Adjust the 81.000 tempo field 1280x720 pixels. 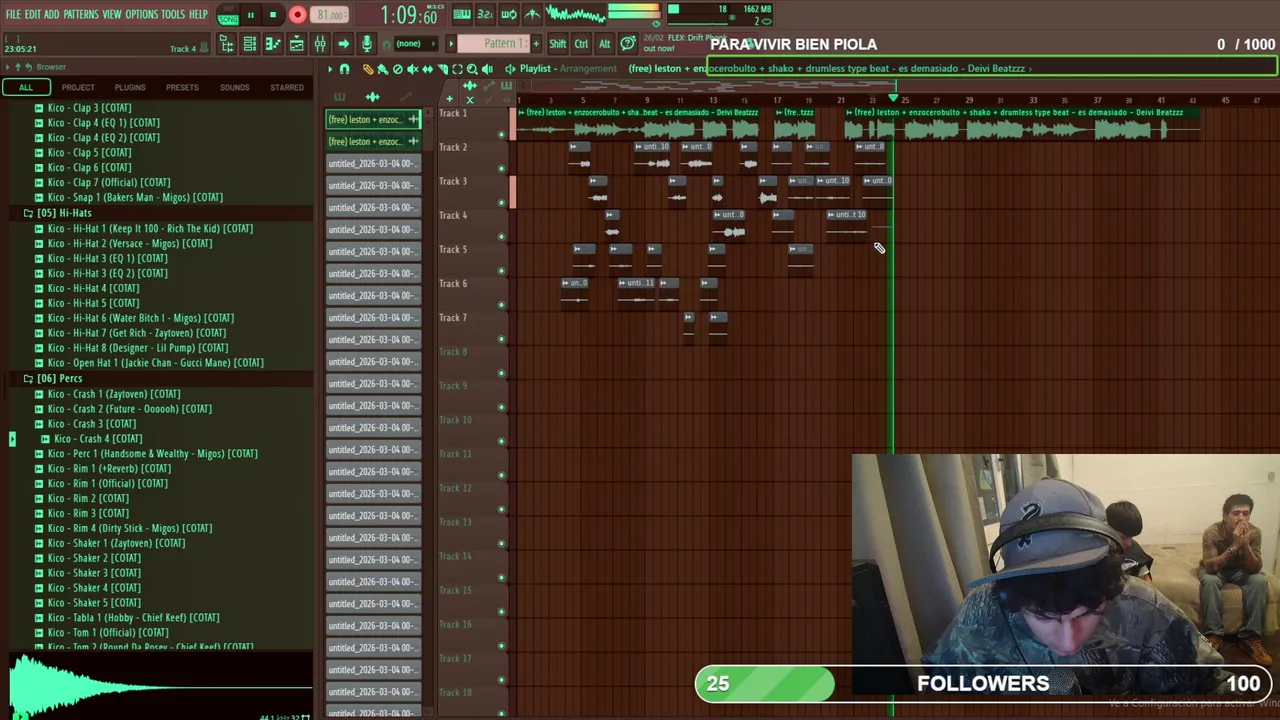point(330,15)
